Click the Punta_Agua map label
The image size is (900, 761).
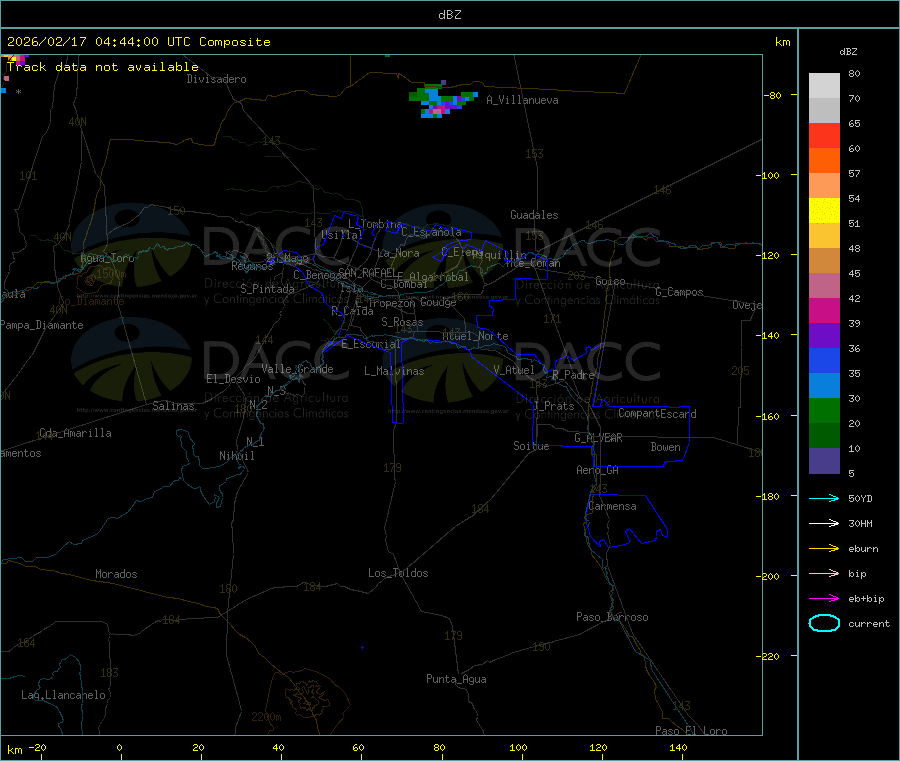pos(456,679)
